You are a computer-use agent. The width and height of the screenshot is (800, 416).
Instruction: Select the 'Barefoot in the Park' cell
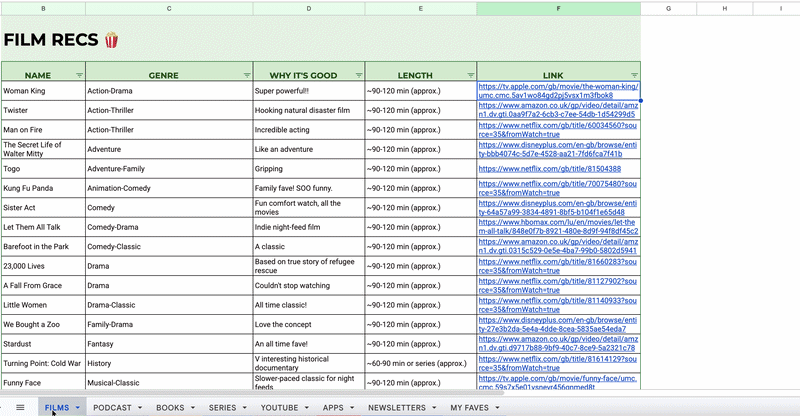[43, 247]
